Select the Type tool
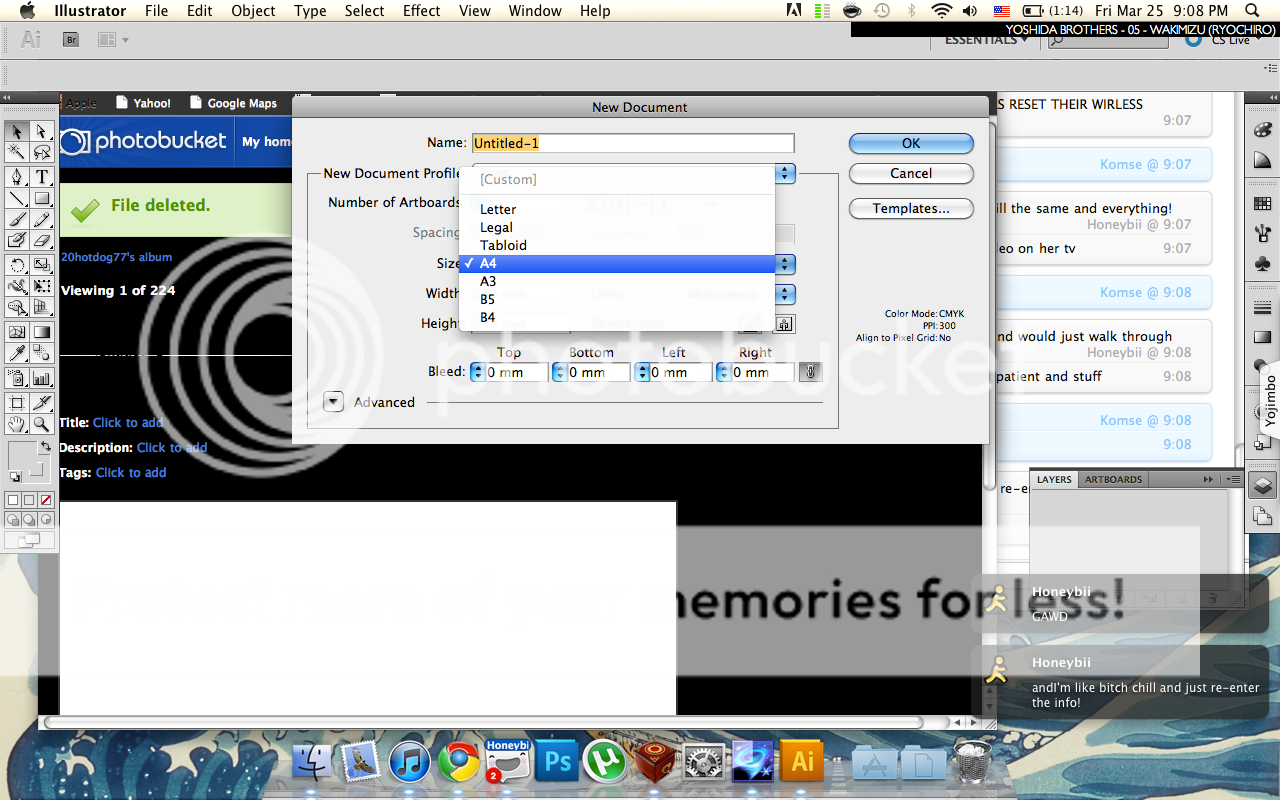 (42, 177)
